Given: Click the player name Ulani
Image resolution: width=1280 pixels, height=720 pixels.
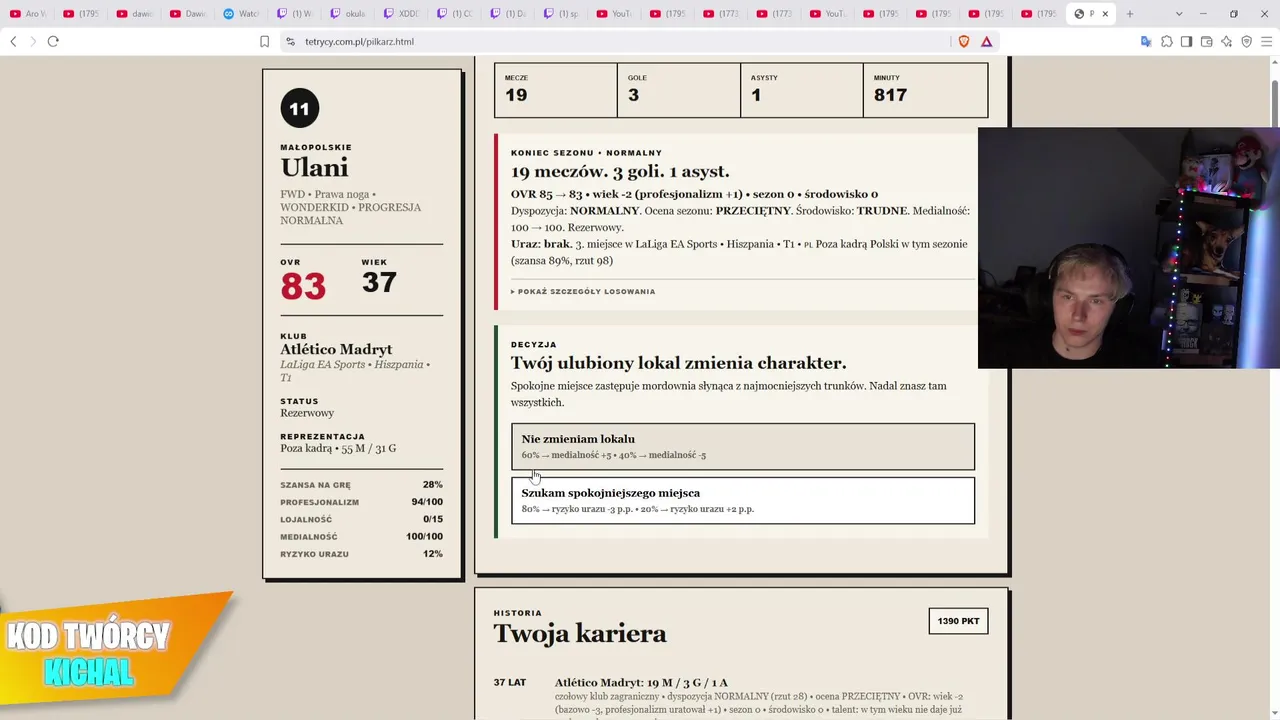Looking at the screenshot, I should pyautogui.click(x=314, y=168).
